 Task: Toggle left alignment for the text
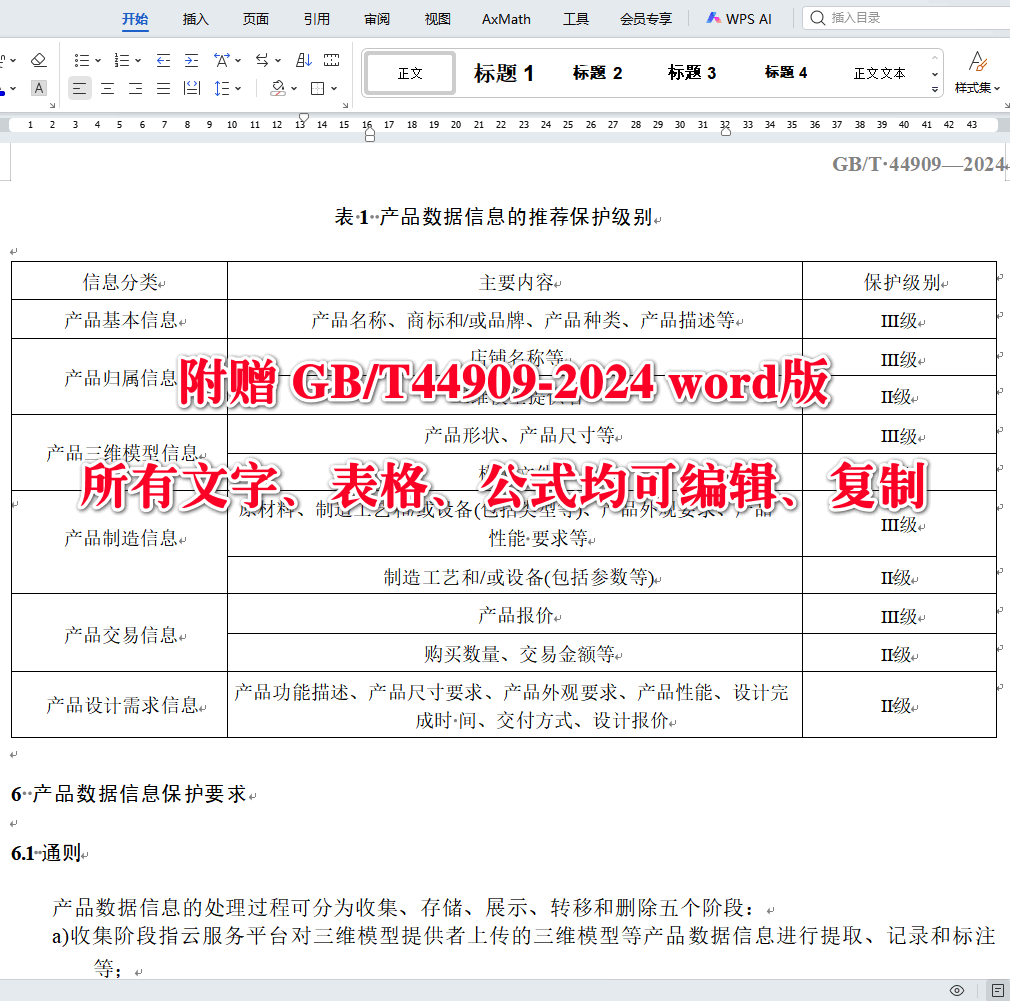[x=80, y=88]
